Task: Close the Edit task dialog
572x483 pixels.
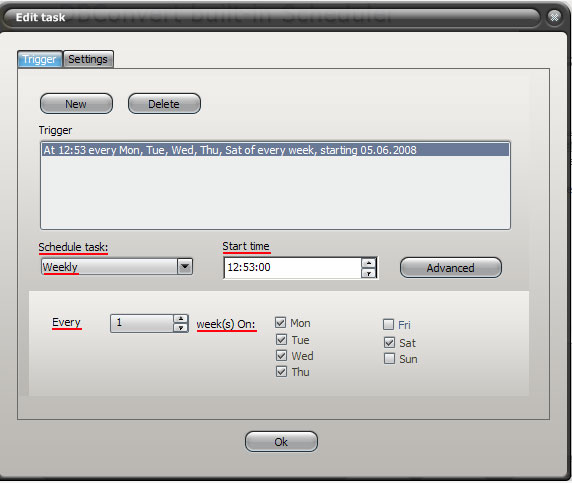Action: (554, 17)
